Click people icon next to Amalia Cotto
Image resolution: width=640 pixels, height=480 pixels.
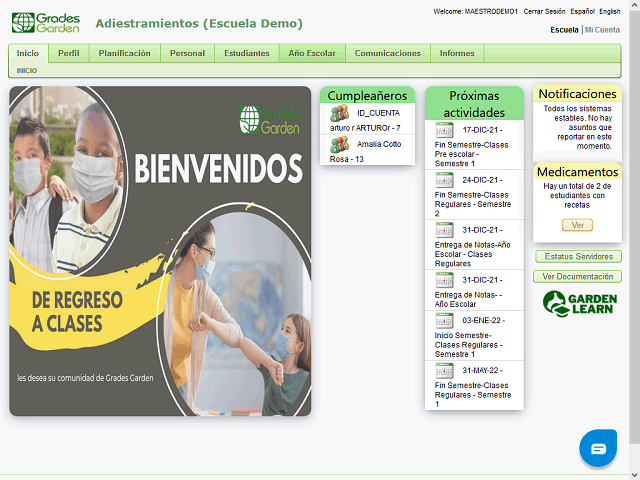tap(339, 144)
